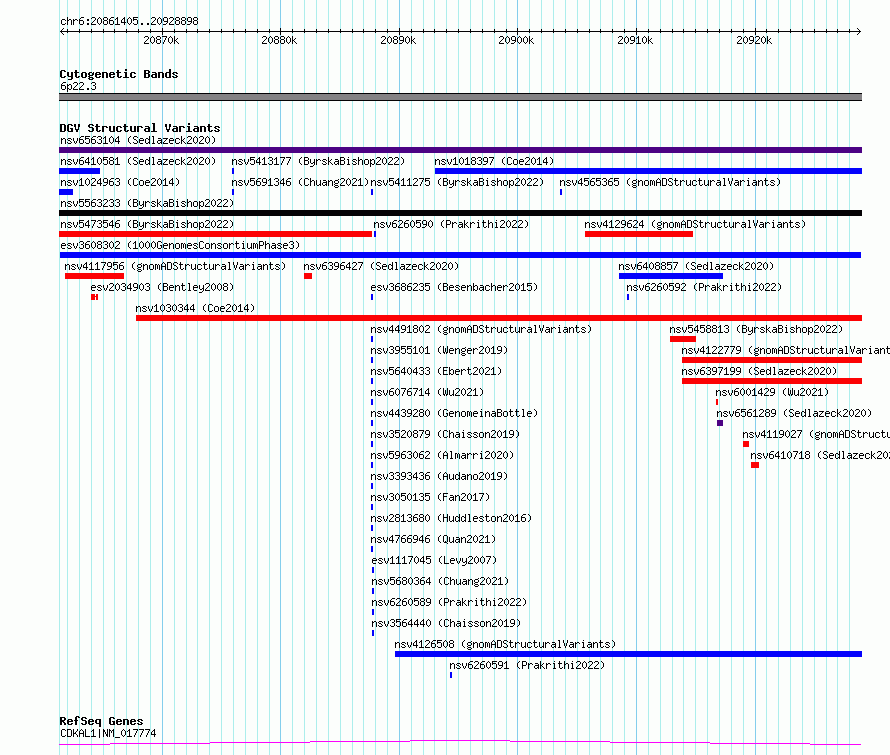Open nsv6260590 (Prakrithi2022) label
This screenshot has height=755, width=890.
click(x=451, y=224)
